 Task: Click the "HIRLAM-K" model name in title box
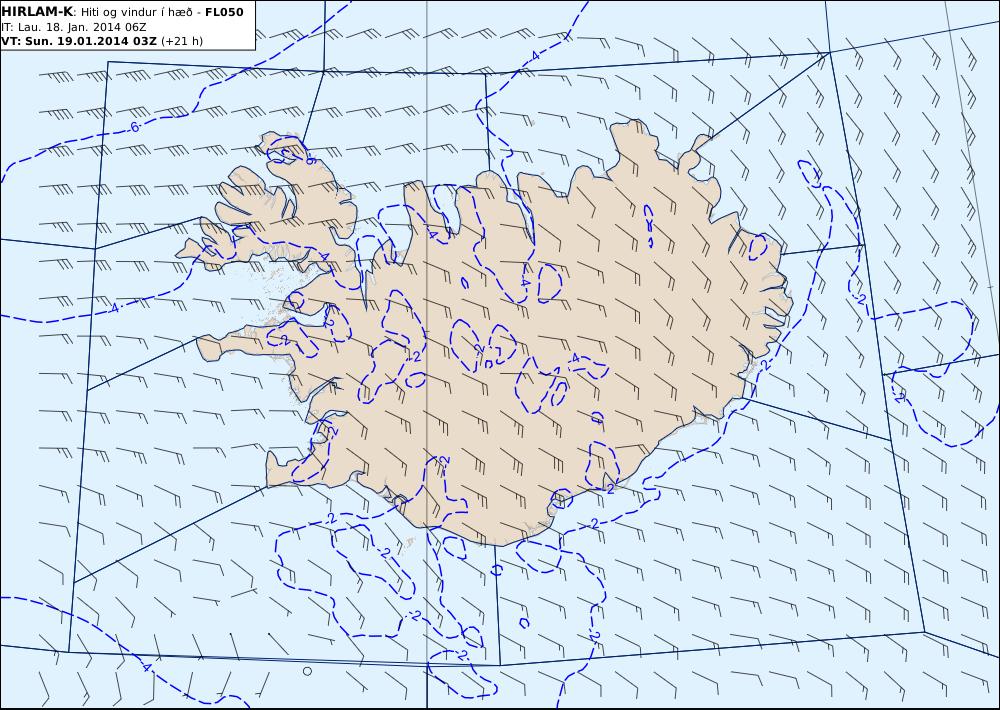[x=37, y=12]
